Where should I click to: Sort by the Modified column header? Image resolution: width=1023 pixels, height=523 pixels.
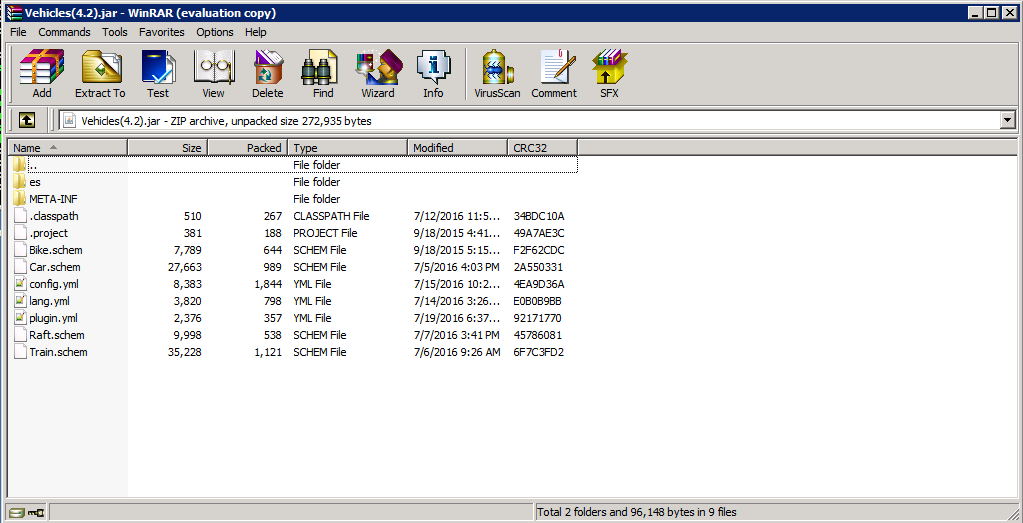point(457,148)
